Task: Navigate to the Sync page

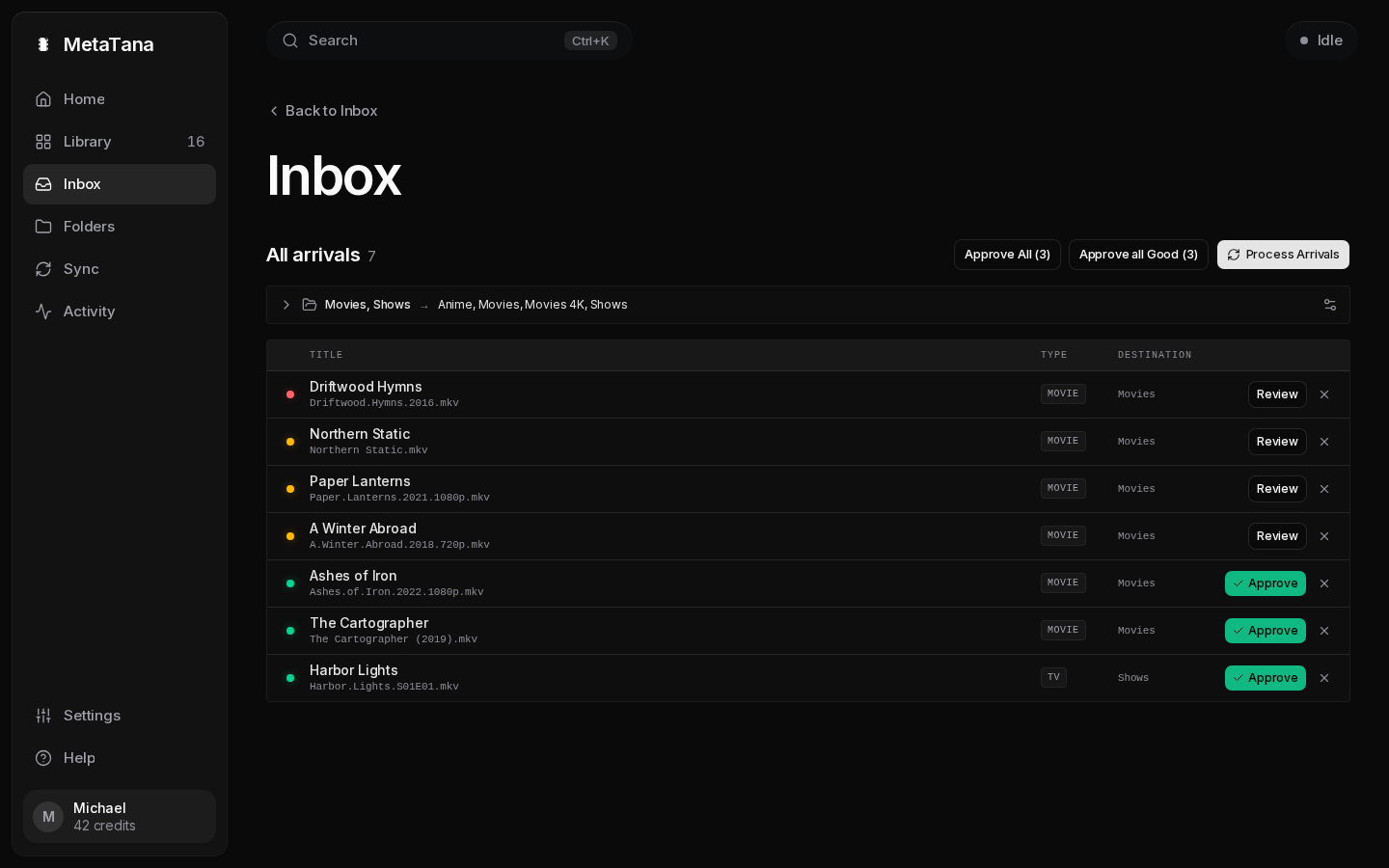Action: [x=120, y=269]
